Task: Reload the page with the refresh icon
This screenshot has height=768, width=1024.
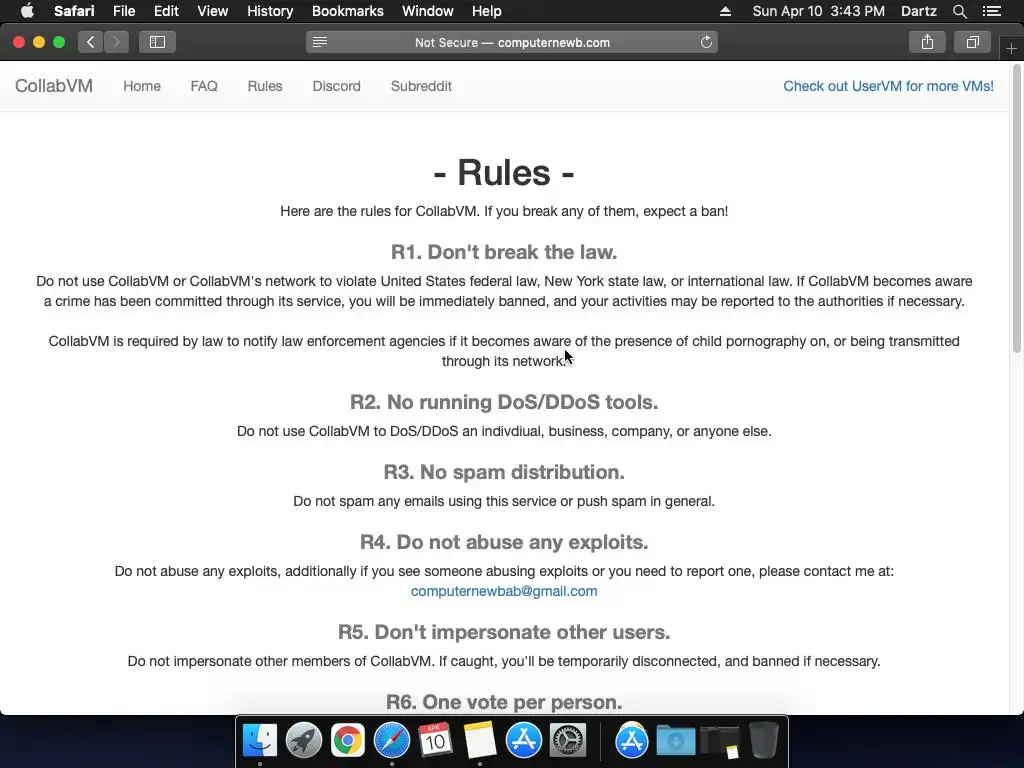Action: [706, 42]
